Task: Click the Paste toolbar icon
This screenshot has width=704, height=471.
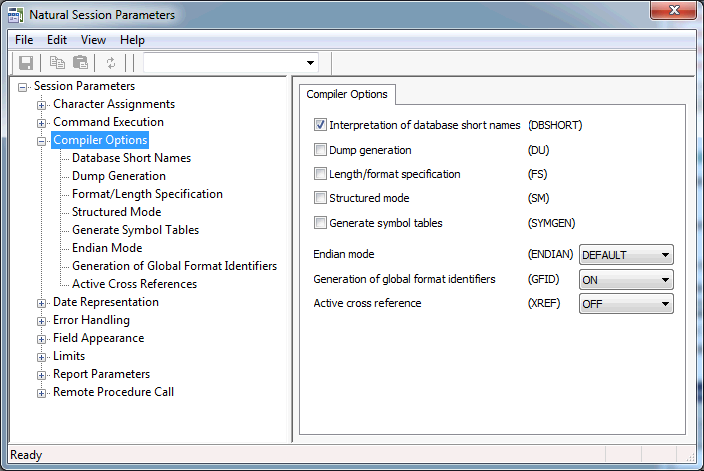Action: [80, 63]
